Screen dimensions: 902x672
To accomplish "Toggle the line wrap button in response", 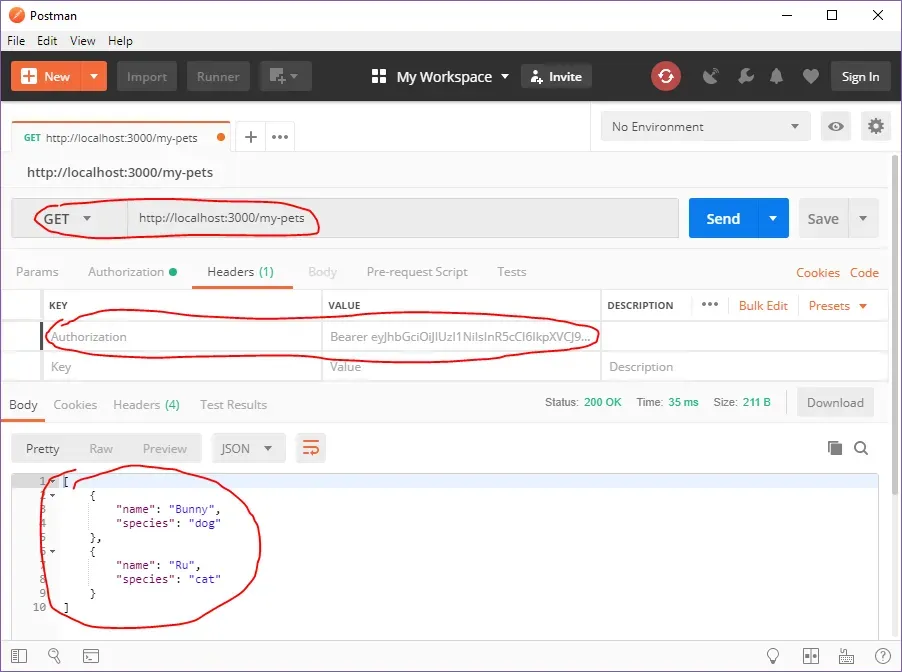I will tap(310, 448).
